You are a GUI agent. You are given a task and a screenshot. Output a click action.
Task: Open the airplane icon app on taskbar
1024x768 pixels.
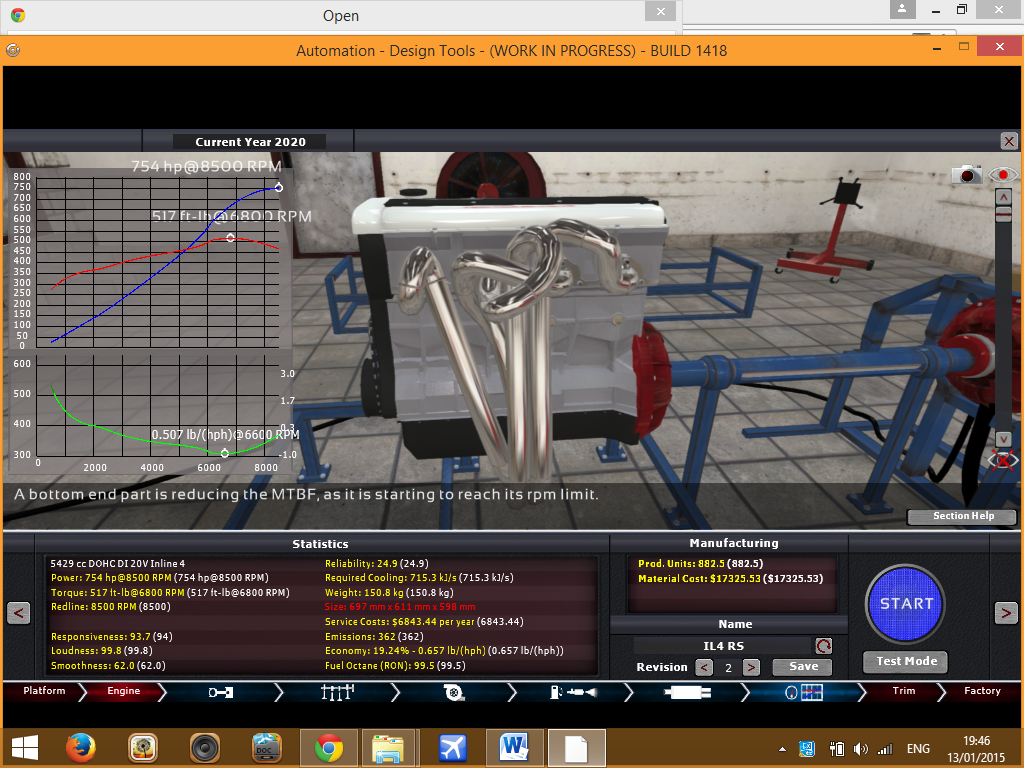coord(453,748)
